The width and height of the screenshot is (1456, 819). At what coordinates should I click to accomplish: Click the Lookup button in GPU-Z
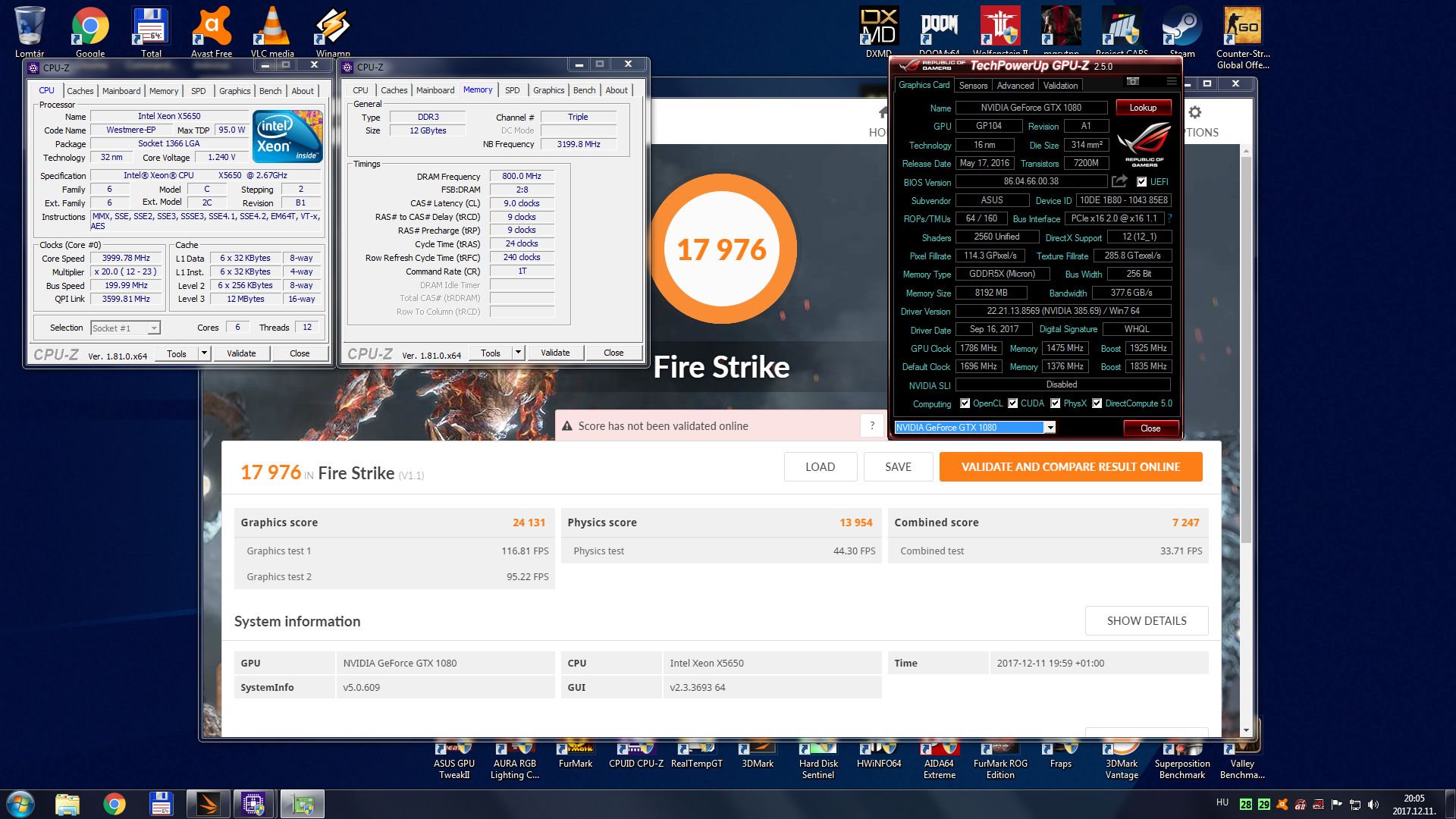(x=1143, y=108)
